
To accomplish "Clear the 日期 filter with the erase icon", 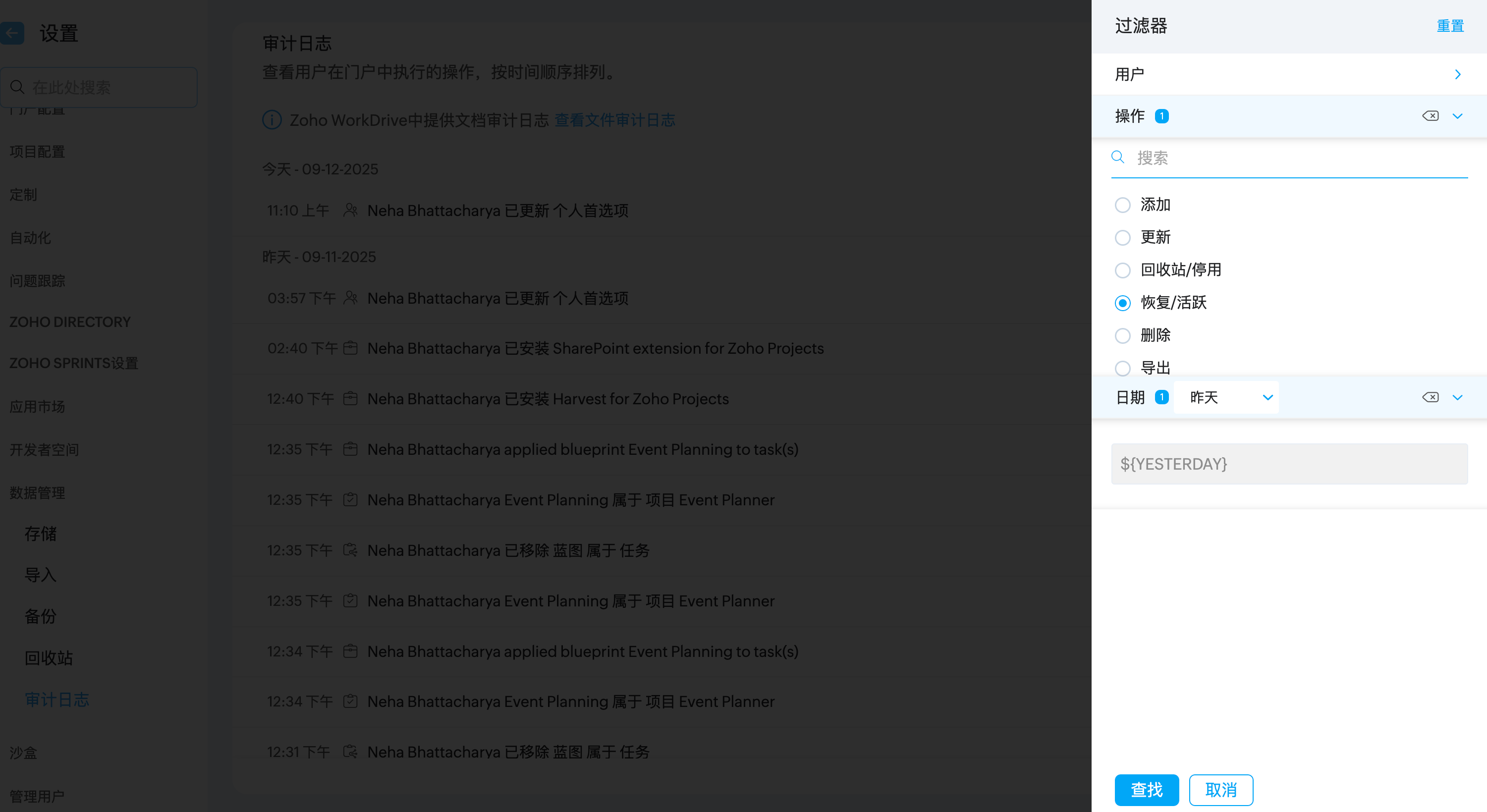I will (1430, 397).
